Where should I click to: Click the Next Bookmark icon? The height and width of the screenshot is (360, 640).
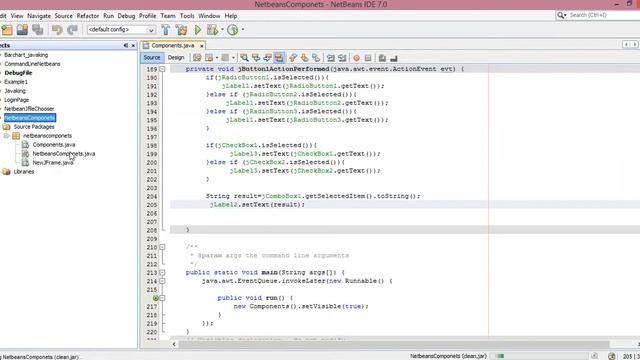[304, 58]
